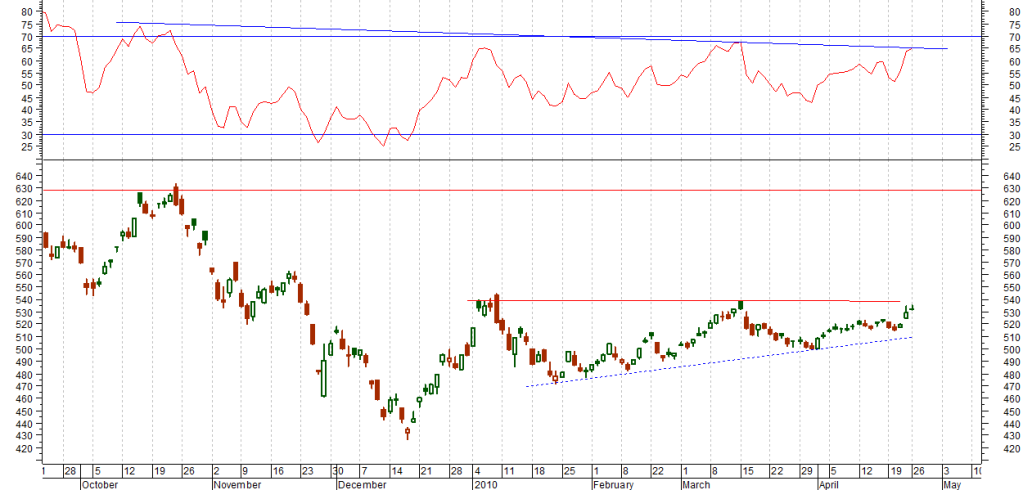This screenshot has width=1023, height=490.
Task: Click the October month label on time axis
Action: 100,485
